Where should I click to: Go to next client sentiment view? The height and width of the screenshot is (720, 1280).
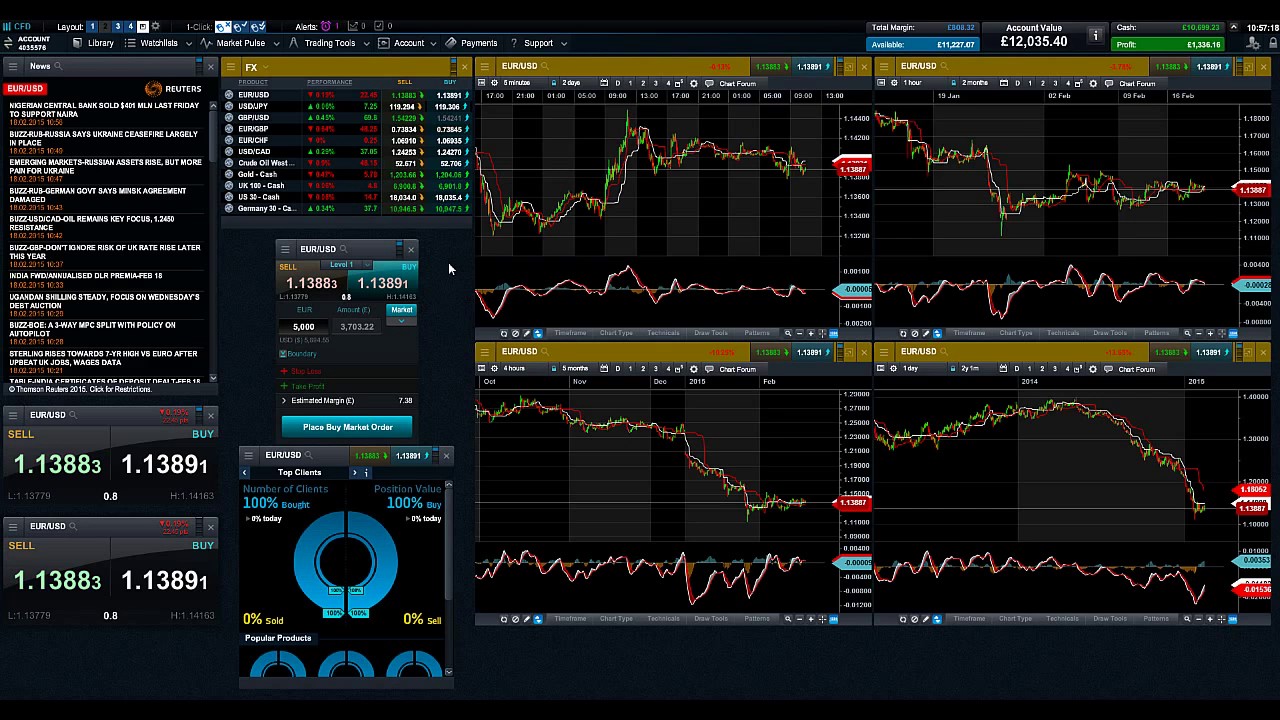(x=354, y=472)
